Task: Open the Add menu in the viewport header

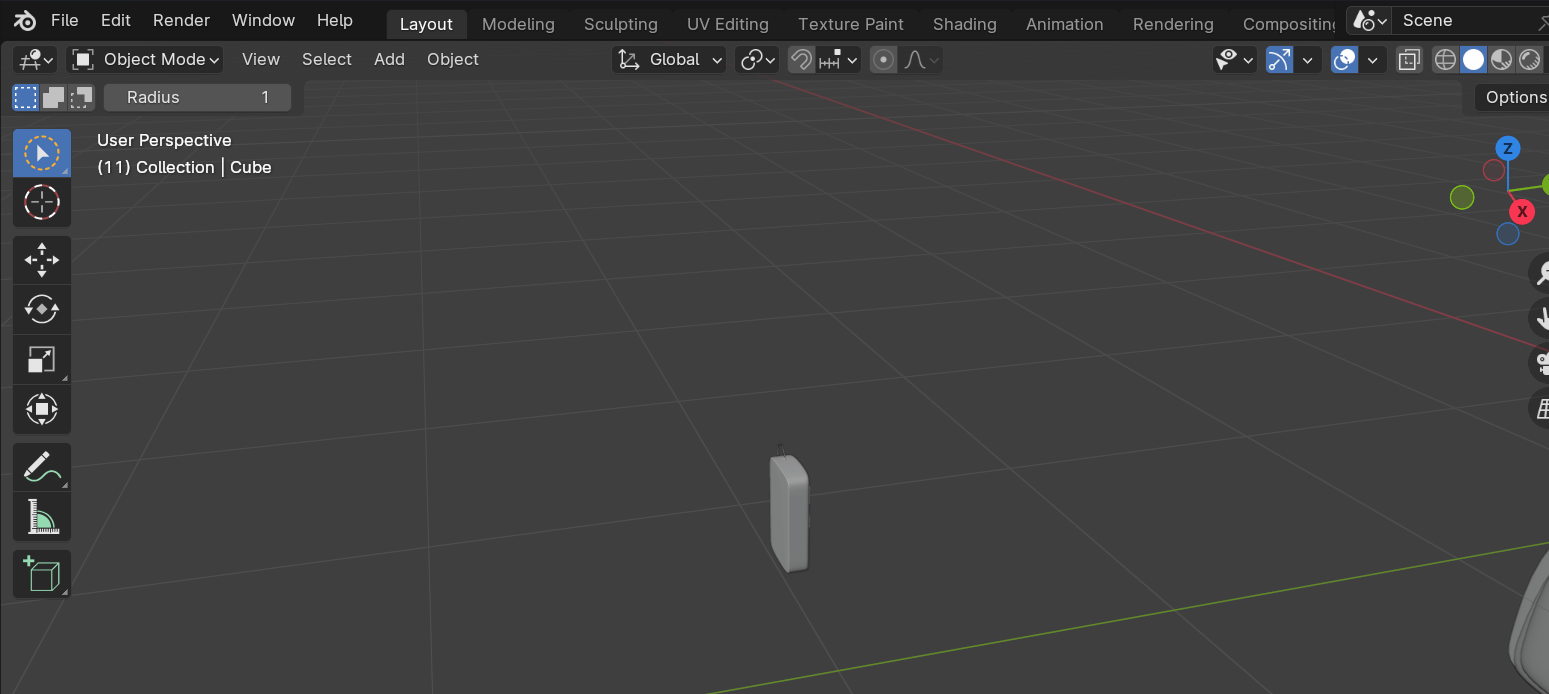Action: 389,59
